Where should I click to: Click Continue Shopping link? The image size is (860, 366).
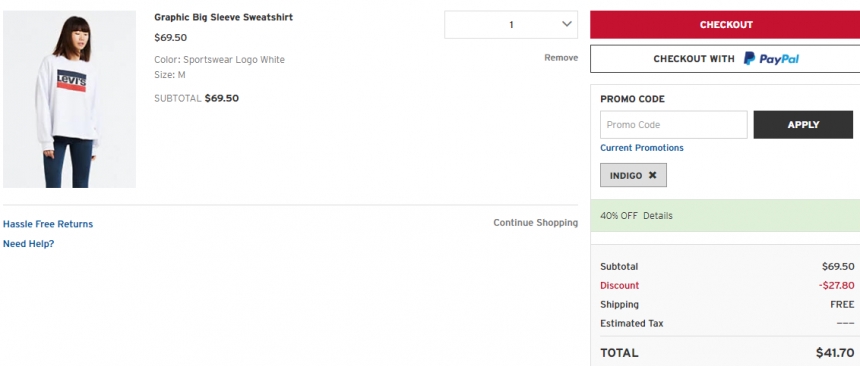535,222
